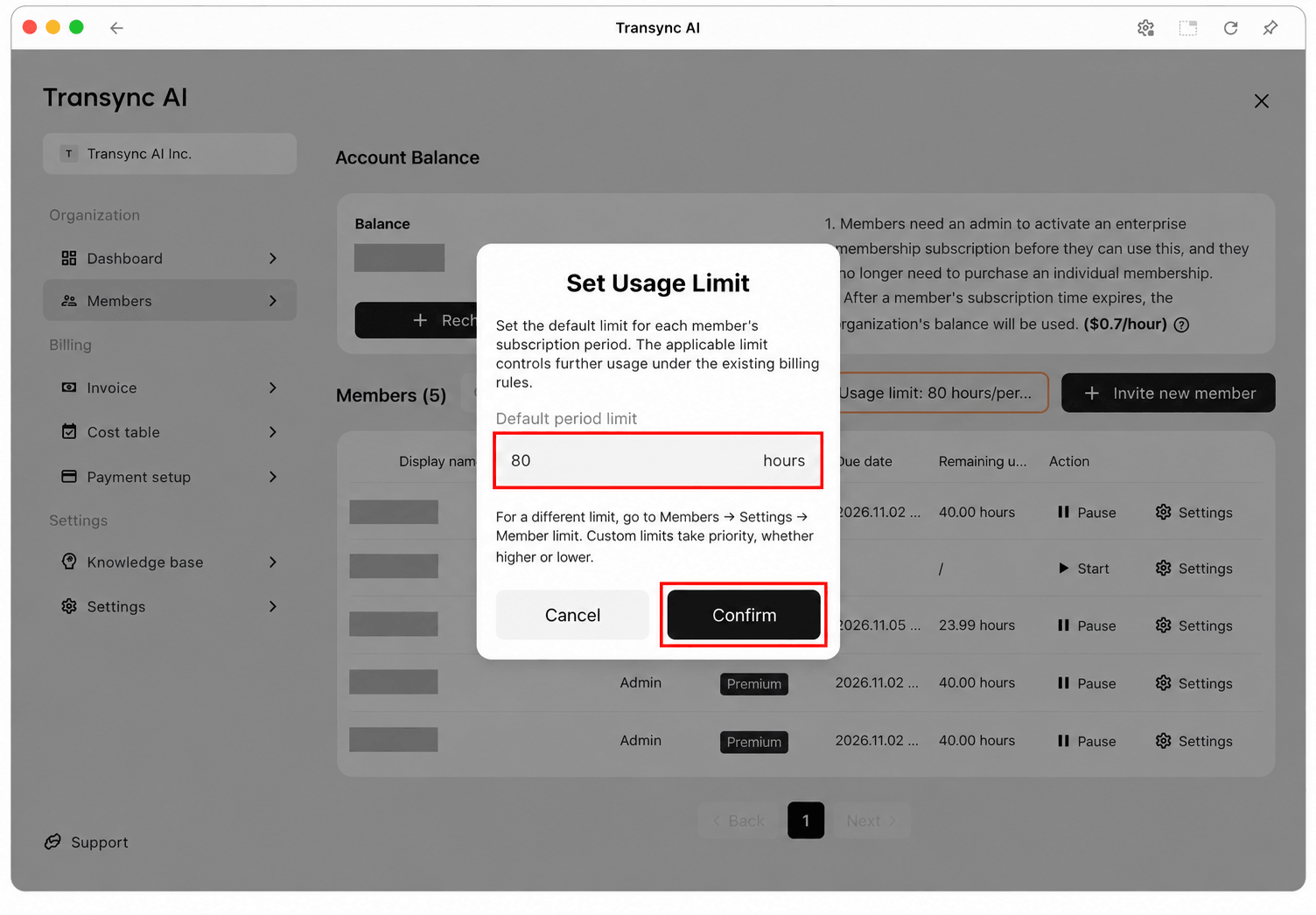Expand the Knowledge base chevron

273,562
